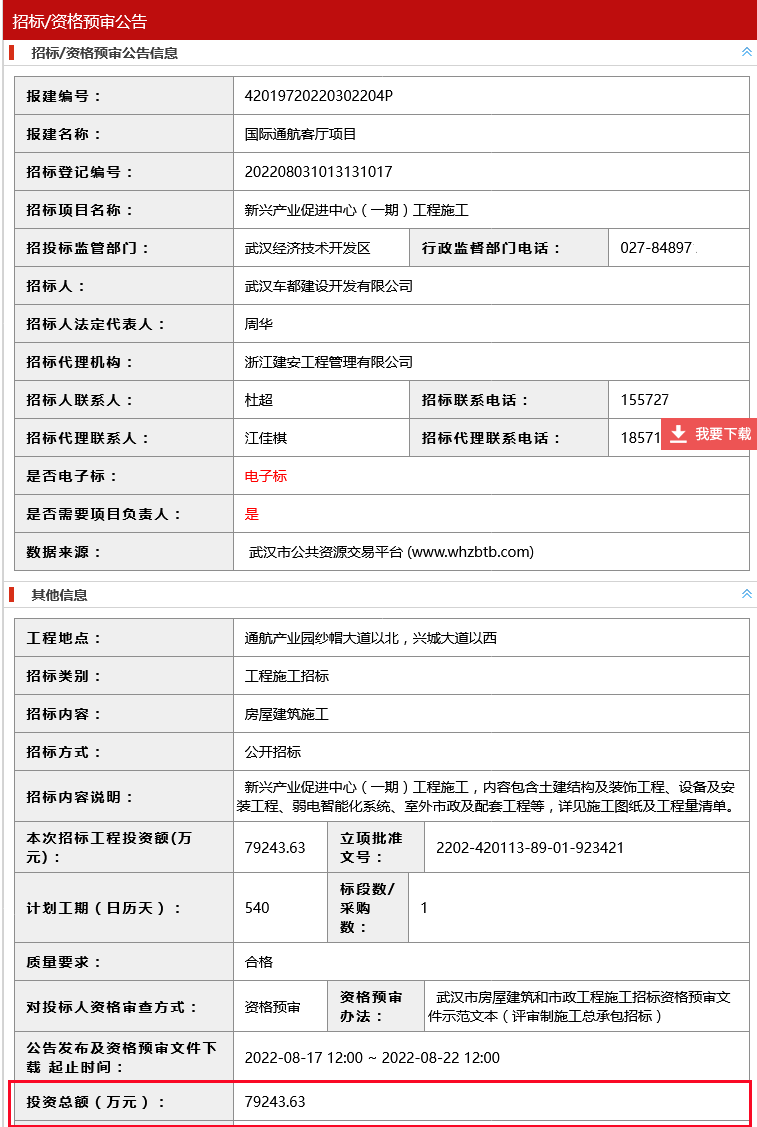
Task: Click the 其他信息 section heading
Action: pyautogui.click(x=59, y=595)
